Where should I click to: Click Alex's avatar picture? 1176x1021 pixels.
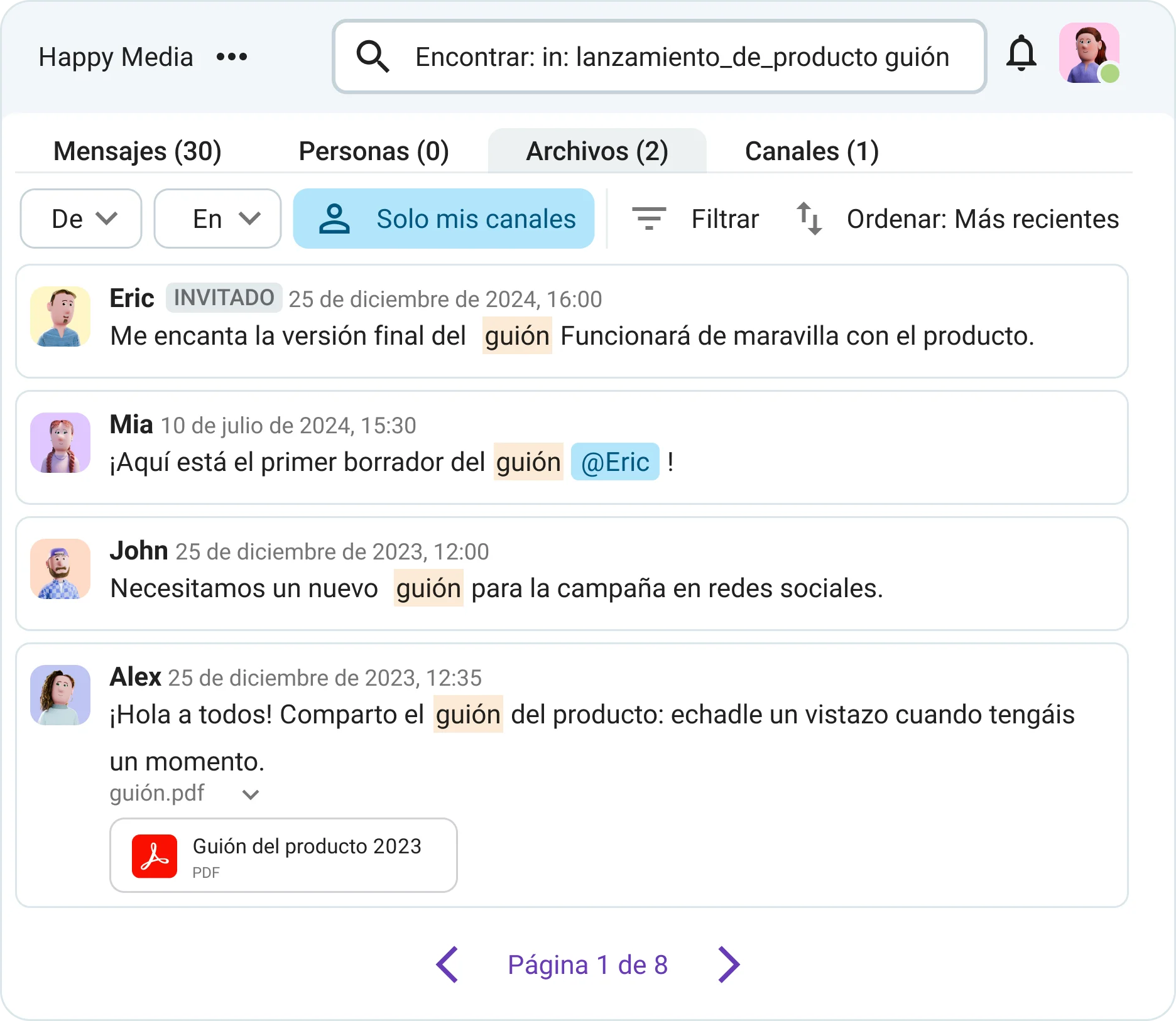(x=60, y=695)
